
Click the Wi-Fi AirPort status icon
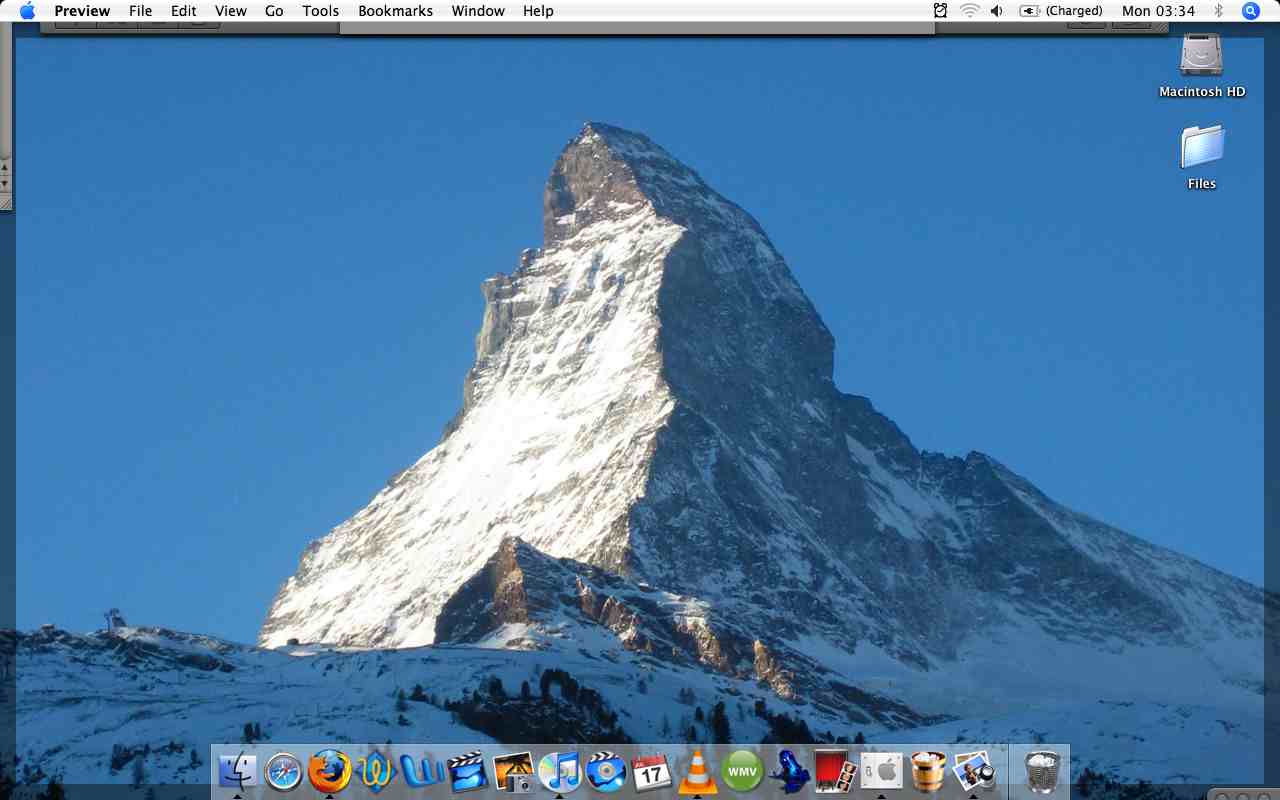click(969, 11)
